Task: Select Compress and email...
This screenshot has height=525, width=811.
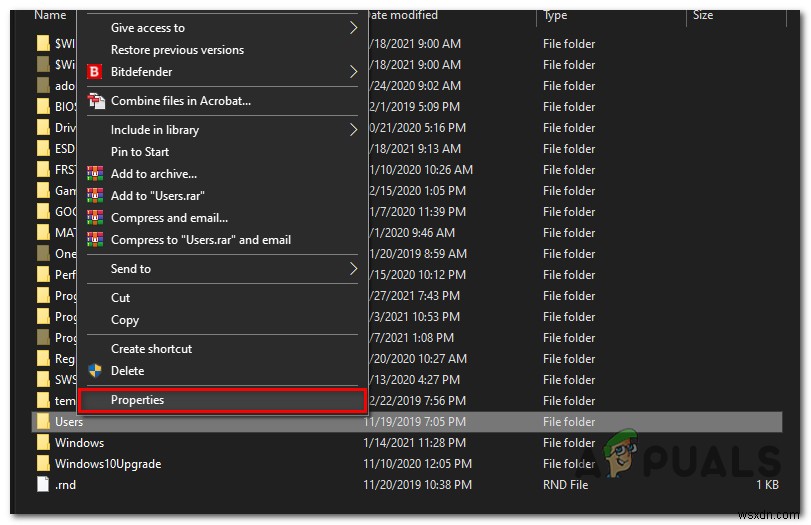Action: pyautogui.click(x=169, y=218)
